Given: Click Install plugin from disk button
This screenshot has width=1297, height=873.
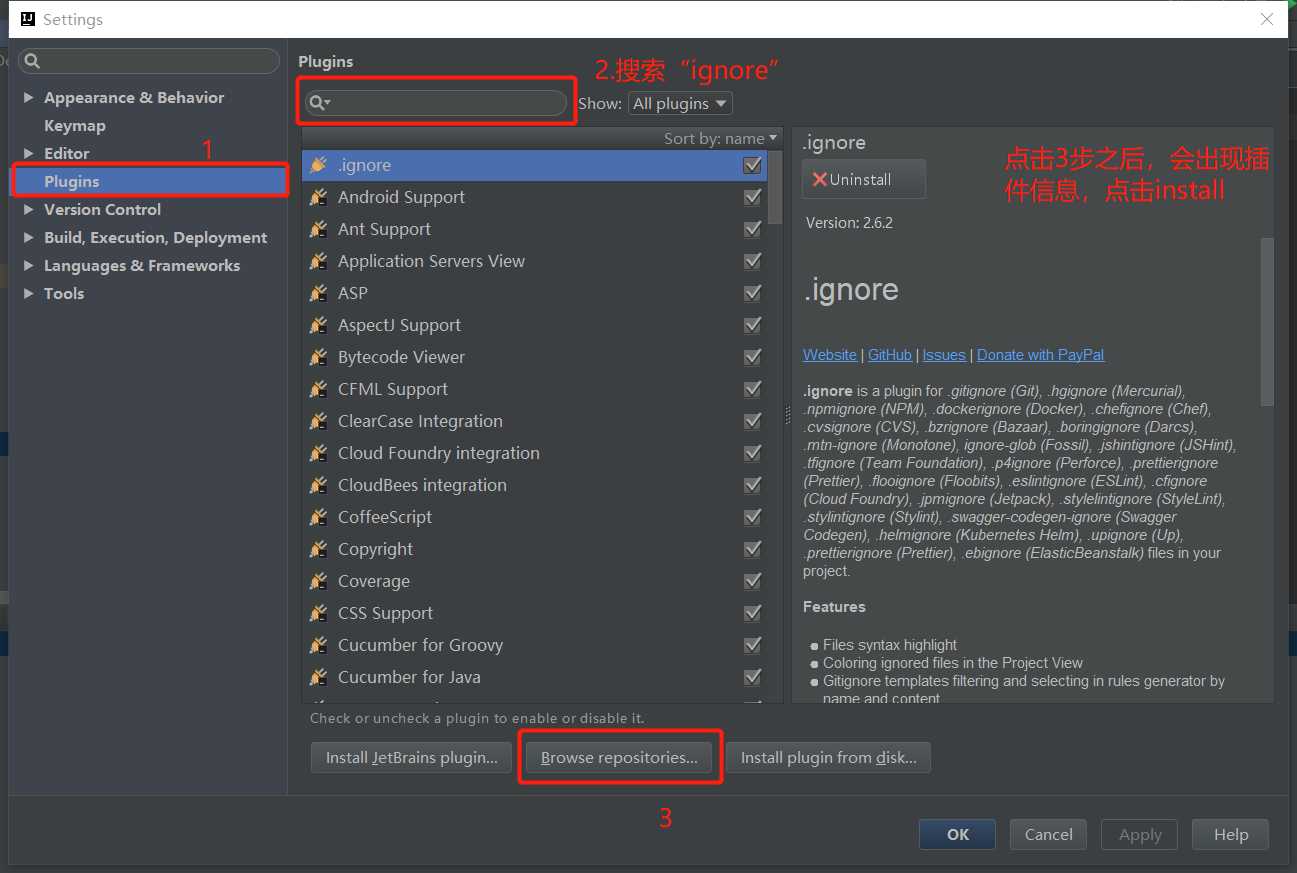Looking at the screenshot, I should tap(828, 757).
